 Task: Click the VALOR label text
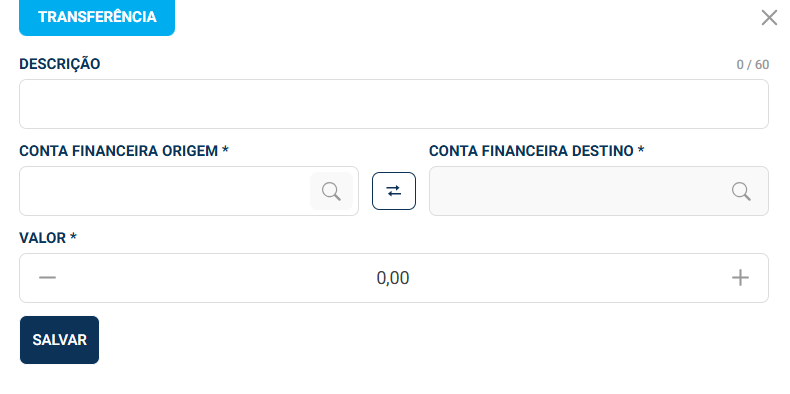point(43,238)
